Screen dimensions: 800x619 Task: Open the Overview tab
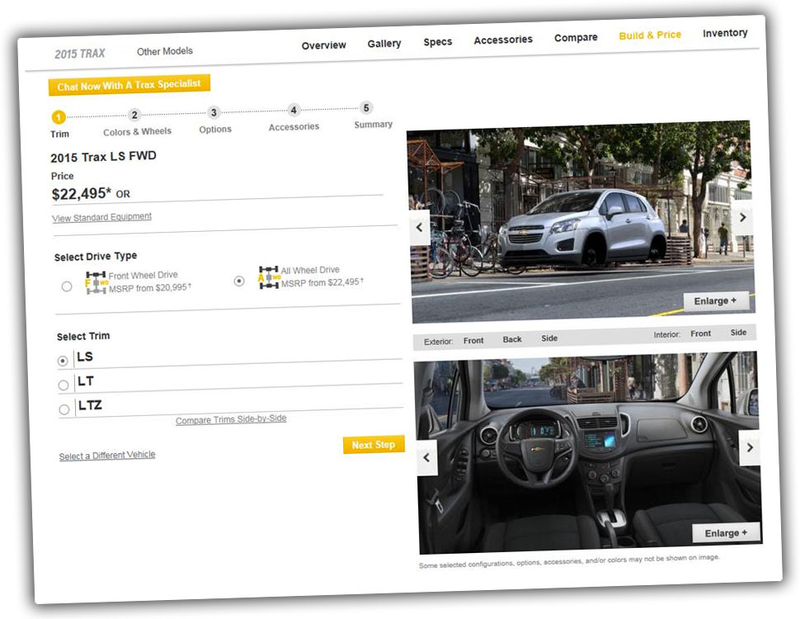pyautogui.click(x=323, y=45)
